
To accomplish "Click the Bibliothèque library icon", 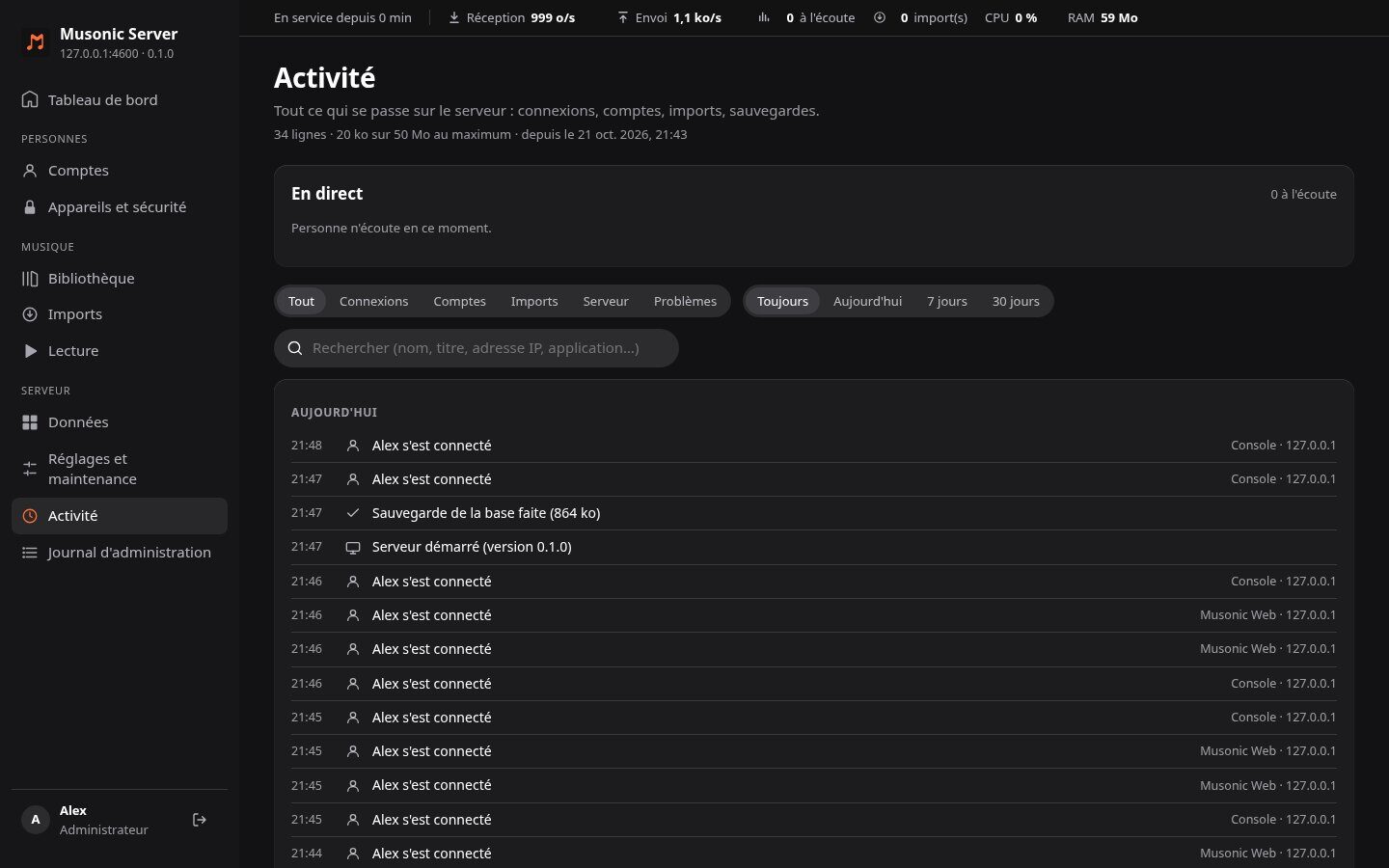I will click(x=30, y=279).
